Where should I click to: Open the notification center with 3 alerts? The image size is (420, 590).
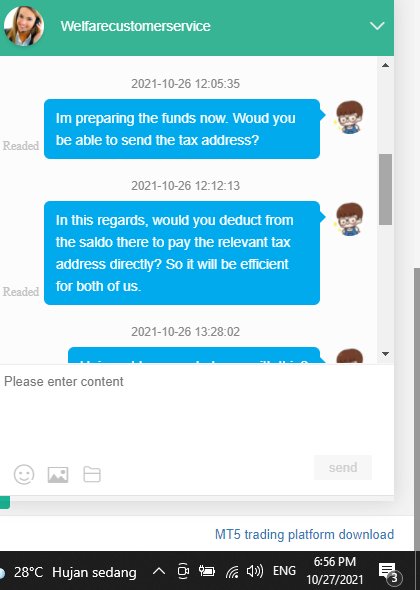coord(390,572)
